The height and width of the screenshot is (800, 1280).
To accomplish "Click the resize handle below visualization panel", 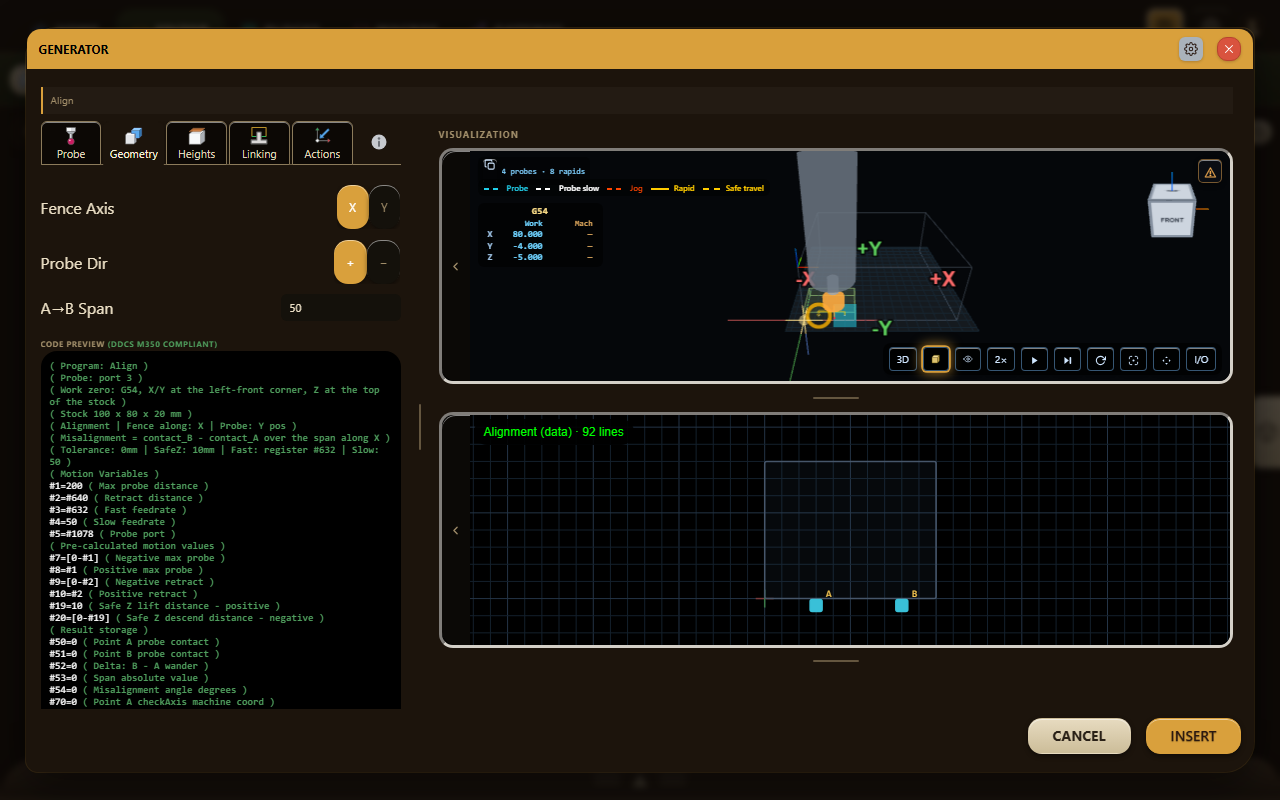I will coord(836,398).
